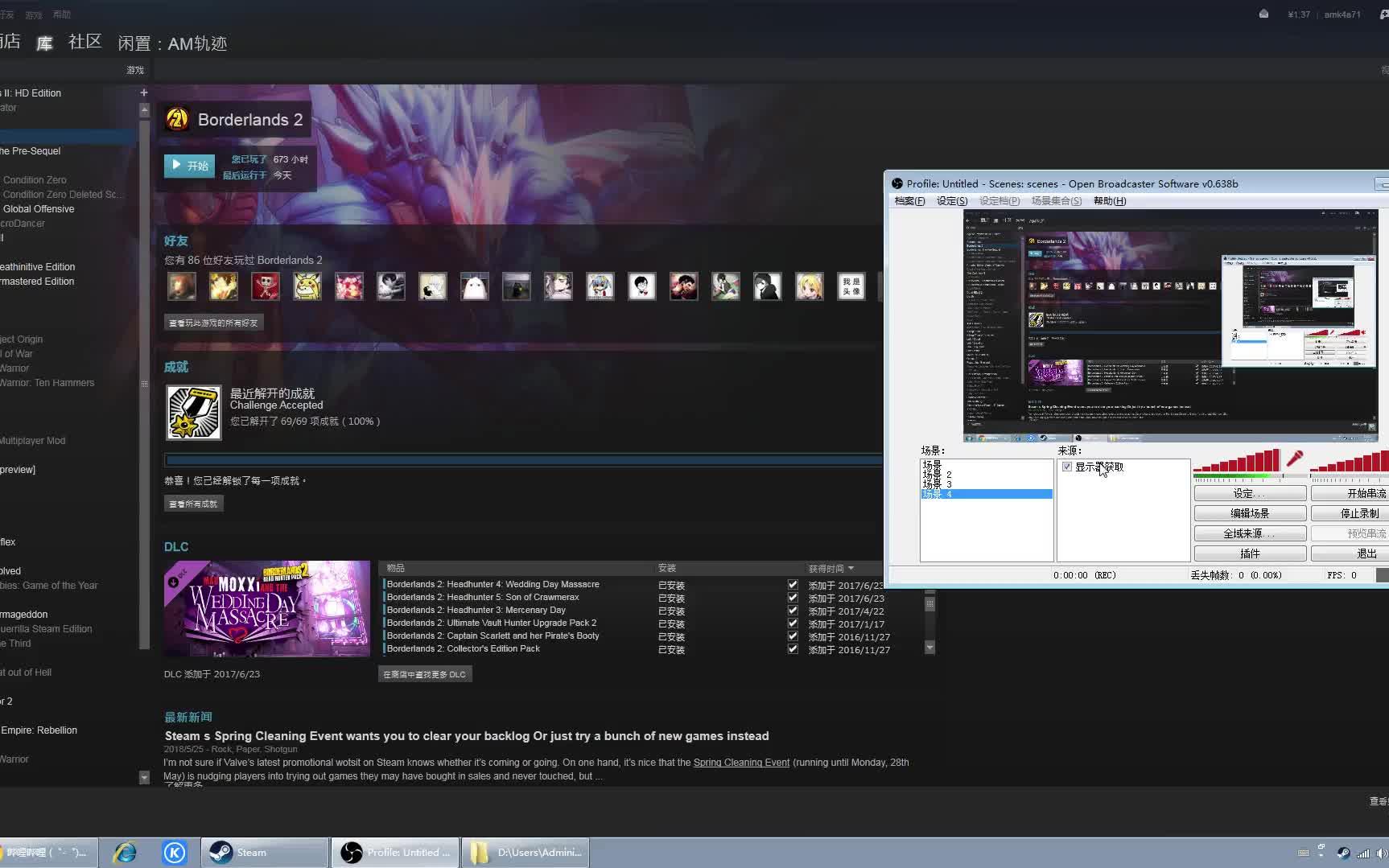Sort the DLC list by 获得时间 column
The image size is (1389, 868).
tap(831, 568)
